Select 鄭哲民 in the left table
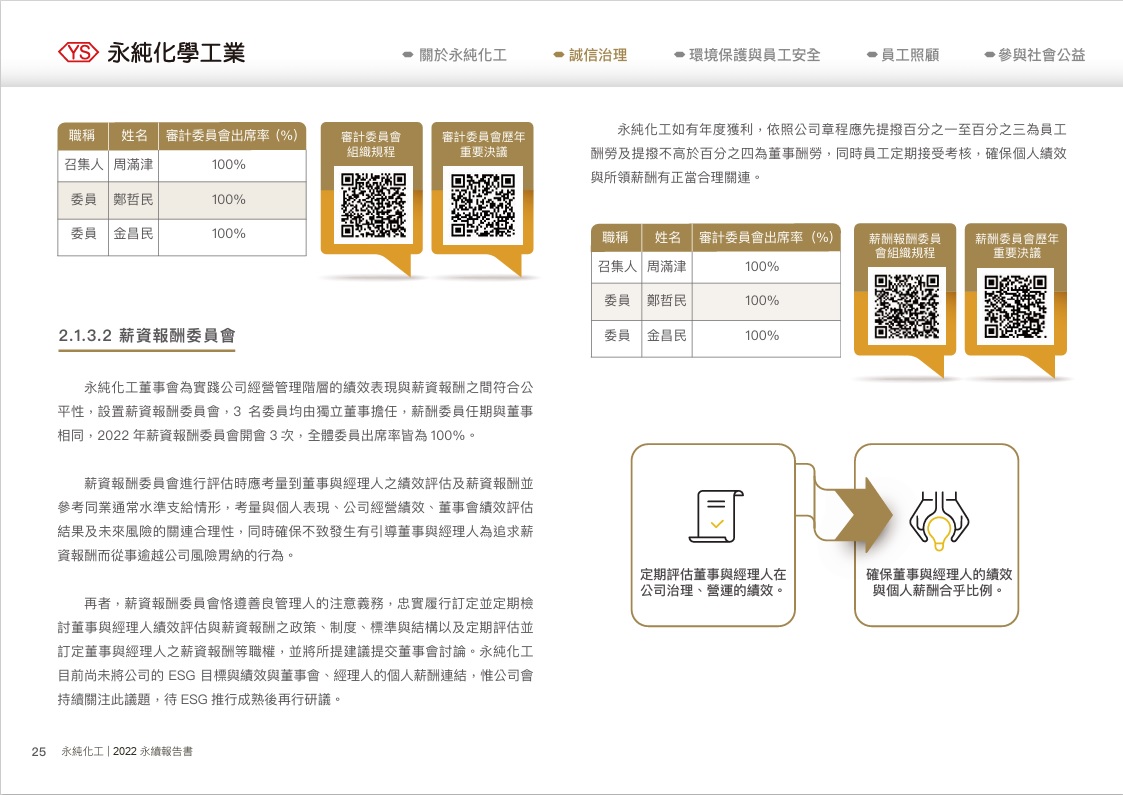 (x=133, y=200)
